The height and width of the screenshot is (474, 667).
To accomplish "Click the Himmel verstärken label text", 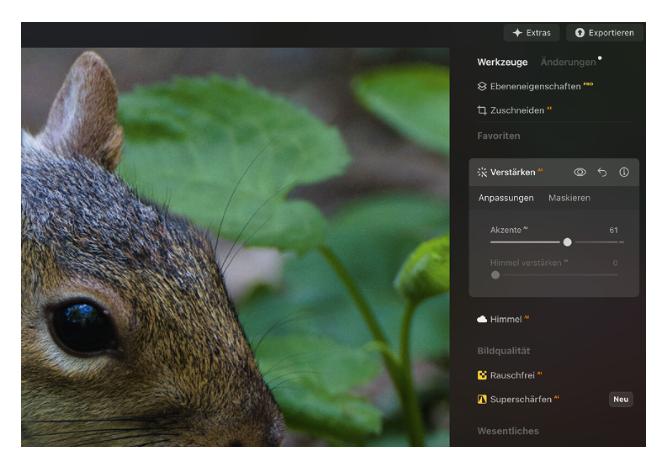I will pyautogui.click(x=525, y=263).
